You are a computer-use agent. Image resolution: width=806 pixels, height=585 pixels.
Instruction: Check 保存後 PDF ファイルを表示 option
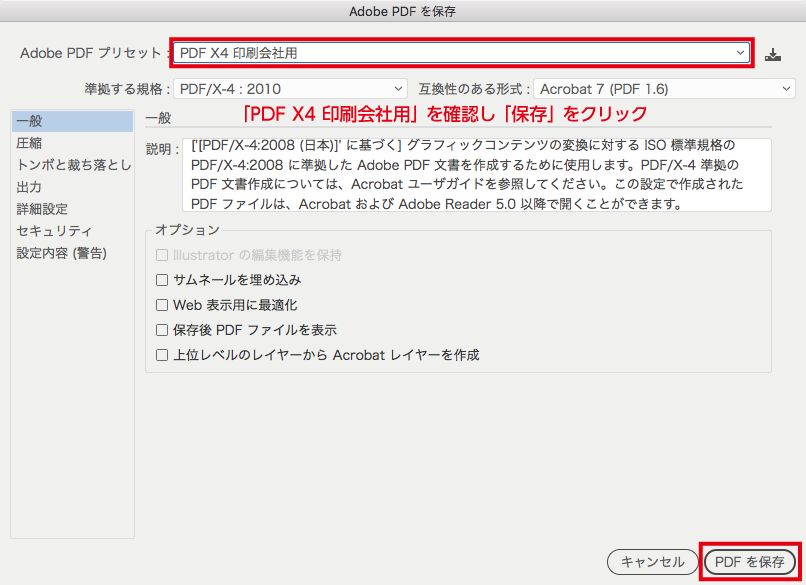click(162, 330)
